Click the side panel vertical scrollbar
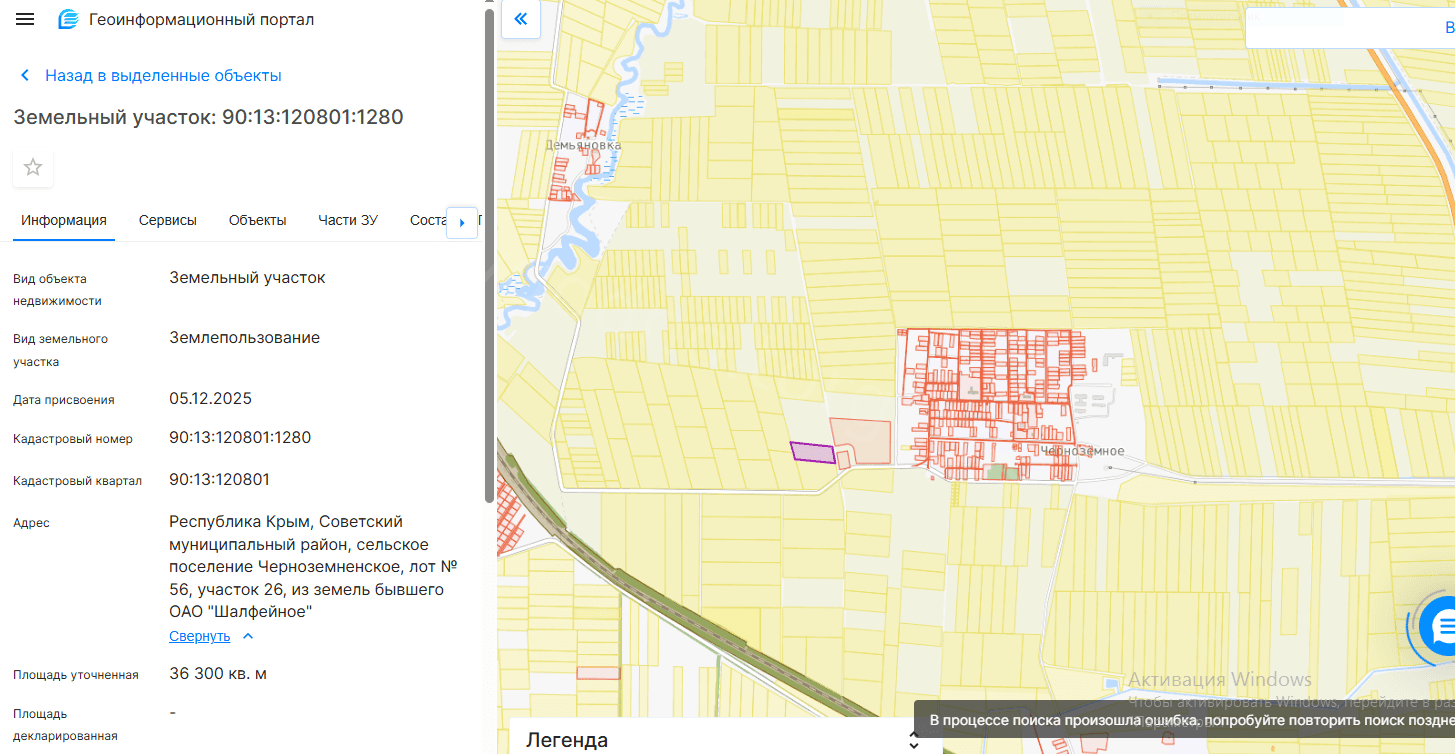This screenshot has height=754, width=1455. [x=488, y=250]
